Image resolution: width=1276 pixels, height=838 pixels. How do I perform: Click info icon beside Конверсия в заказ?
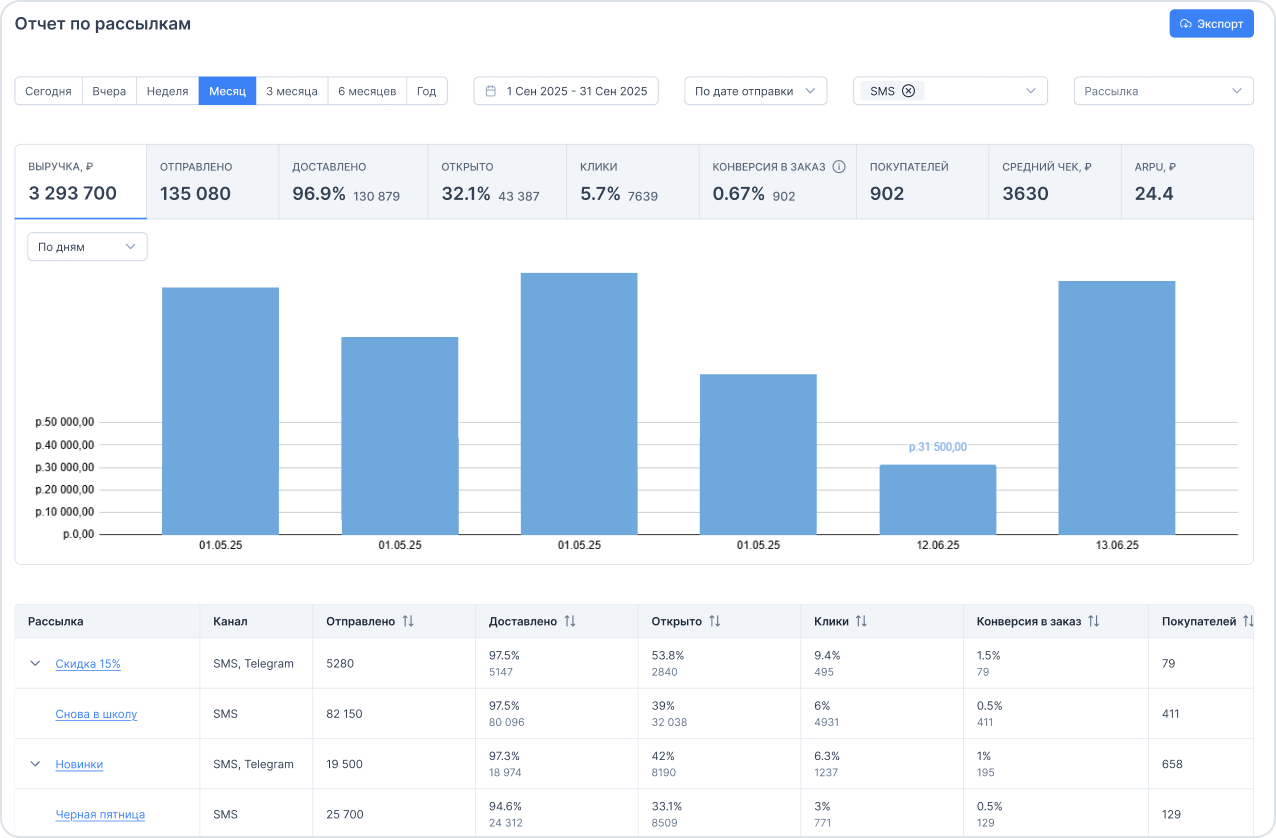[839, 167]
